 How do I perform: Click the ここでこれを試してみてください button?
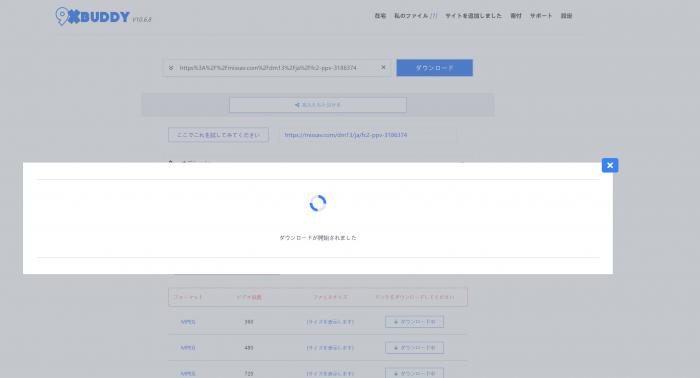(218, 135)
